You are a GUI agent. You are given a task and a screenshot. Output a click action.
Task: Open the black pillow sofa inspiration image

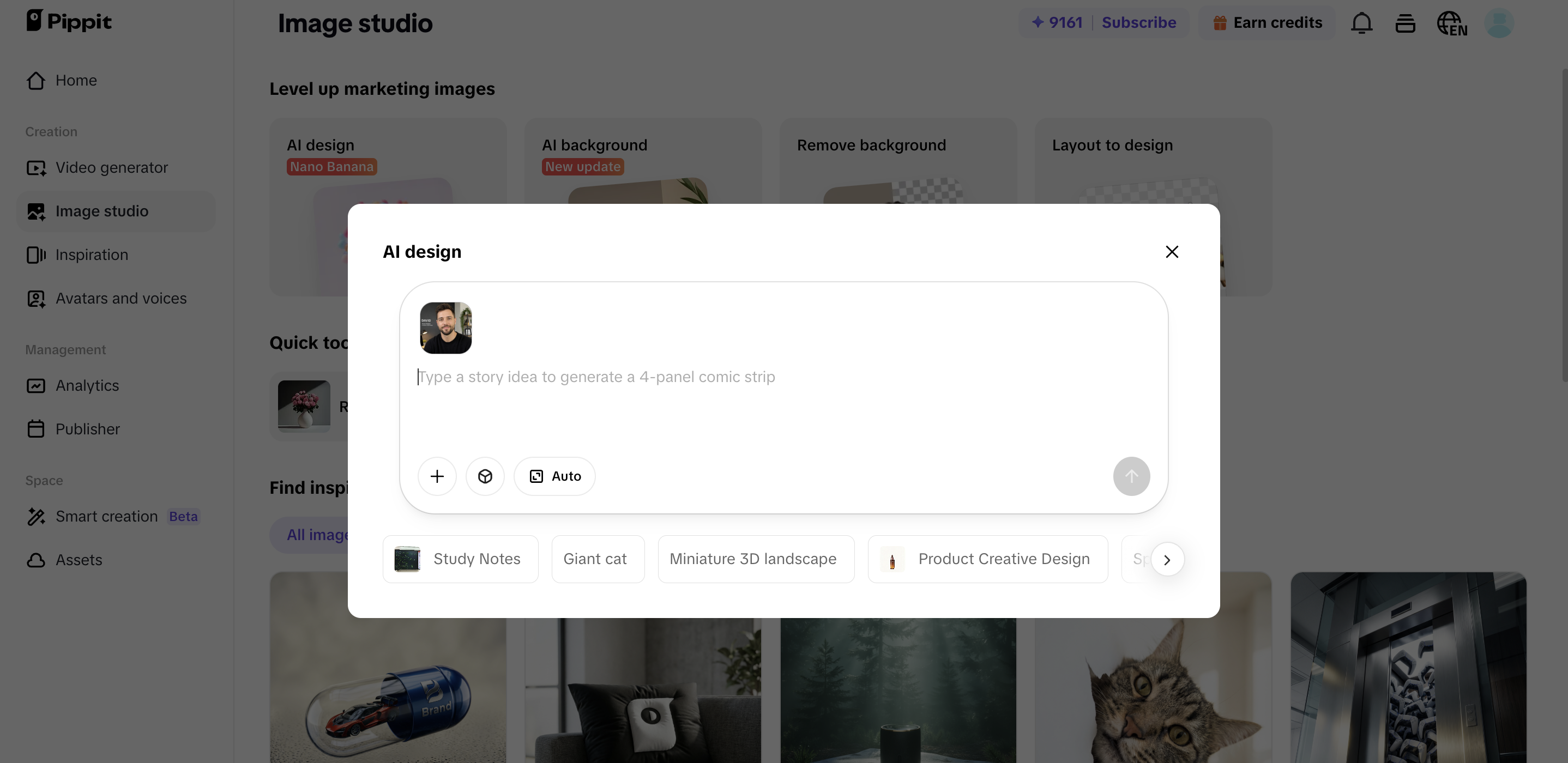tap(643, 691)
